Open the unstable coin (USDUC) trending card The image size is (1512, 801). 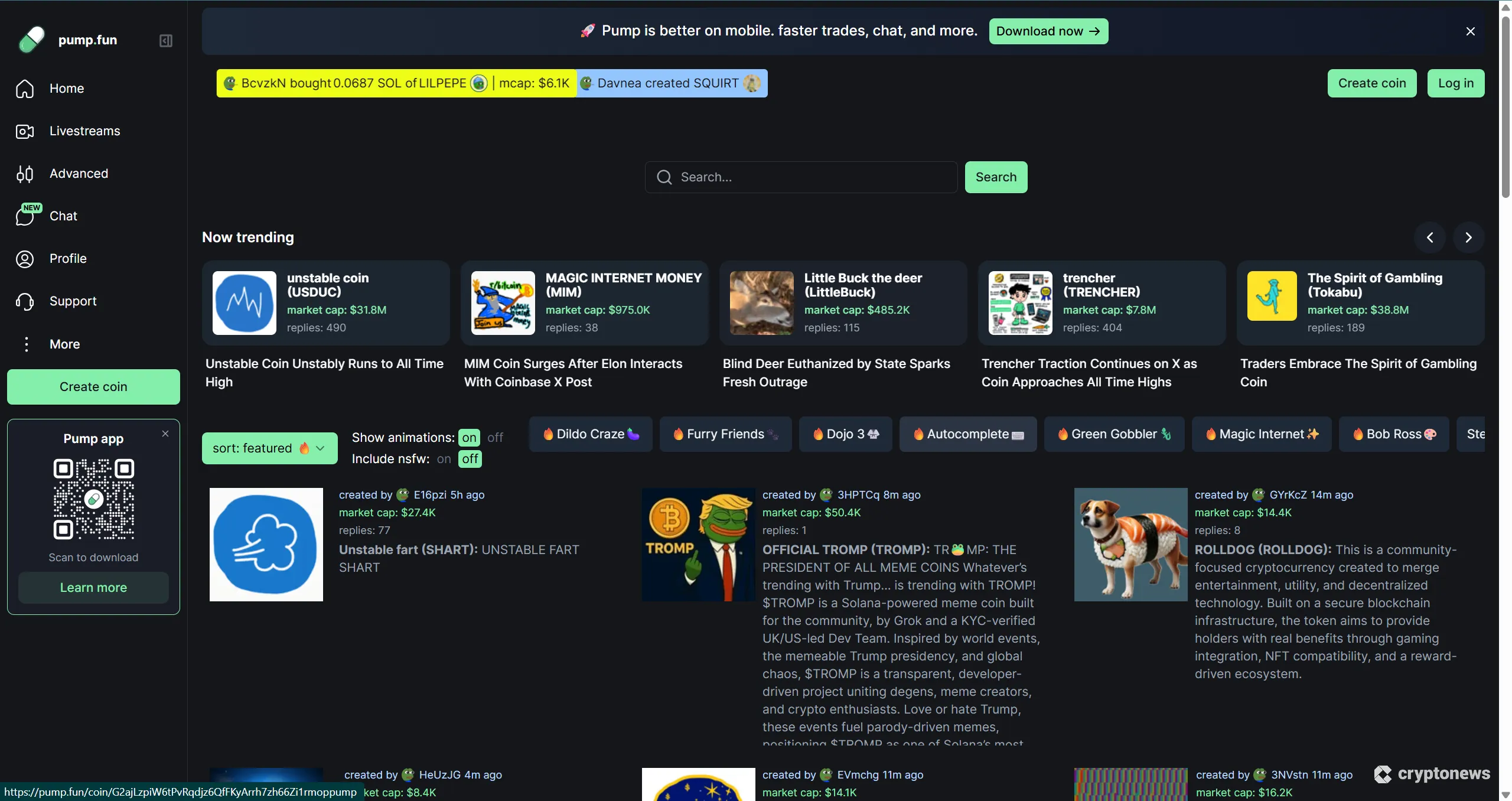click(326, 303)
